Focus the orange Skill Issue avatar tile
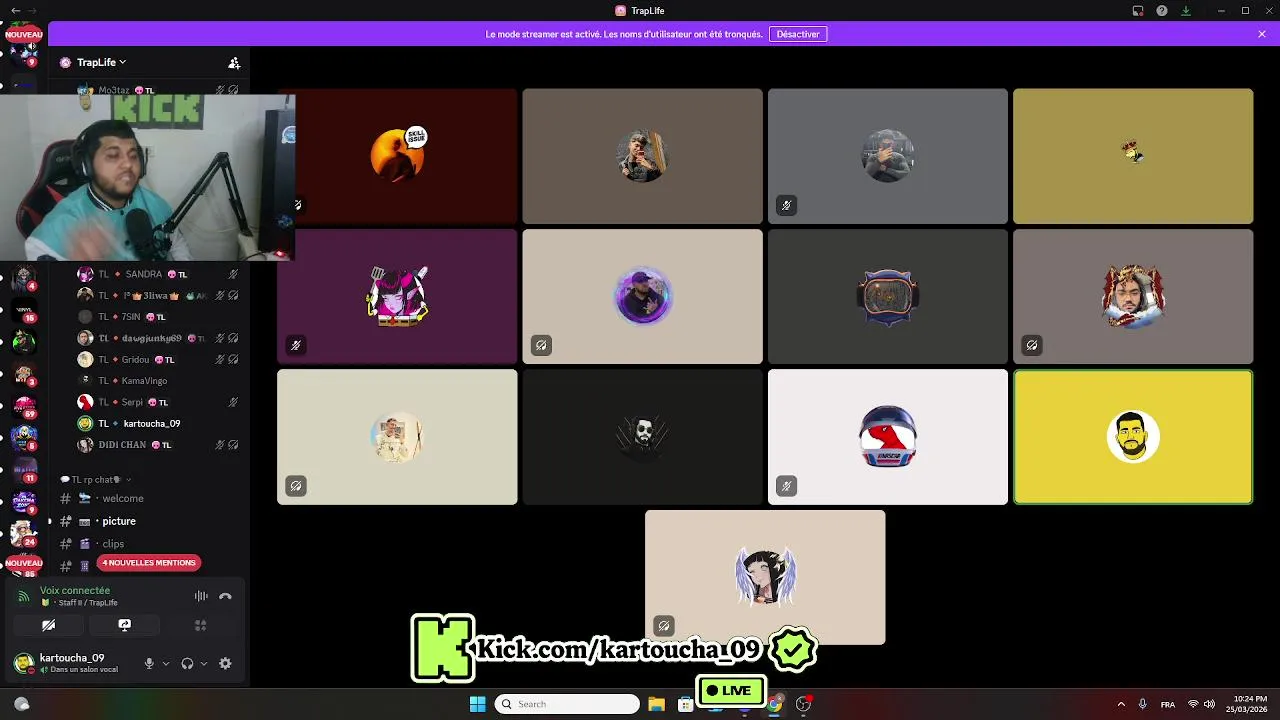The width and height of the screenshot is (1280, 720). (x=397, y=156)
